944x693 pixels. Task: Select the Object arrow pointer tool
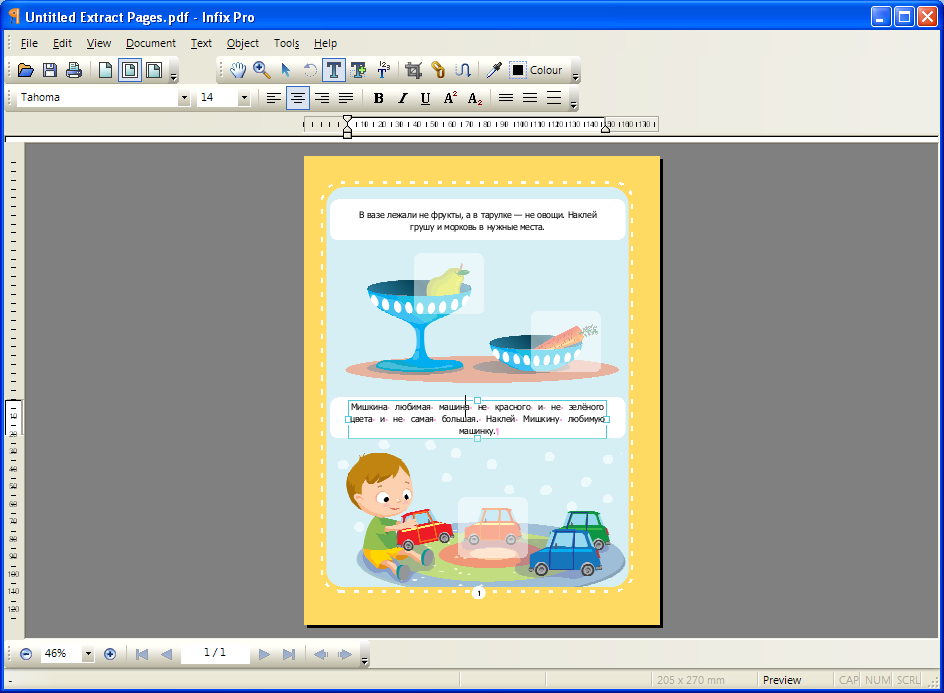[x=286, y=70]
